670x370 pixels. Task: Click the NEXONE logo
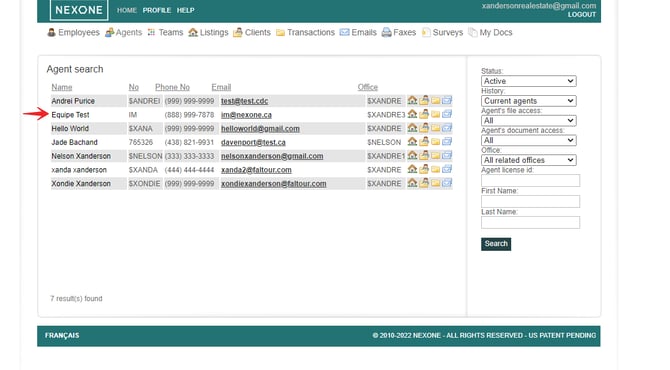[79, 10]
